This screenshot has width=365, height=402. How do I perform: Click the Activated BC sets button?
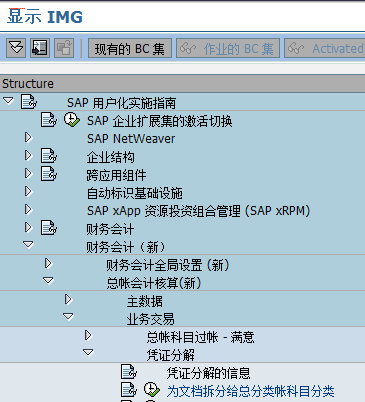pos(325,49)
